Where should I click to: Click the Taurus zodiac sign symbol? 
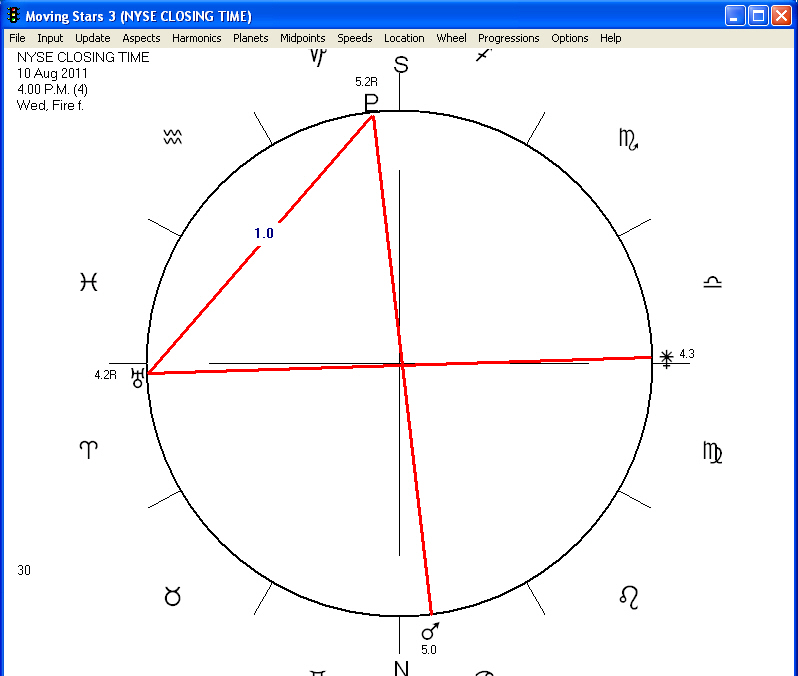[x=173, y=596]
